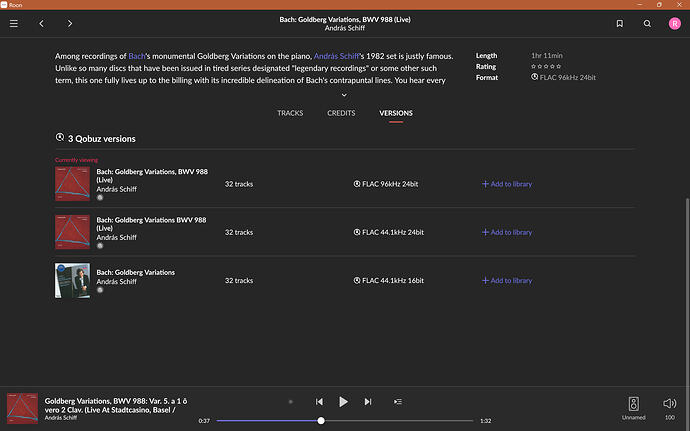690x431 pixels.
Task: Click the header artist name András Schiff
Action: point(345,28)
